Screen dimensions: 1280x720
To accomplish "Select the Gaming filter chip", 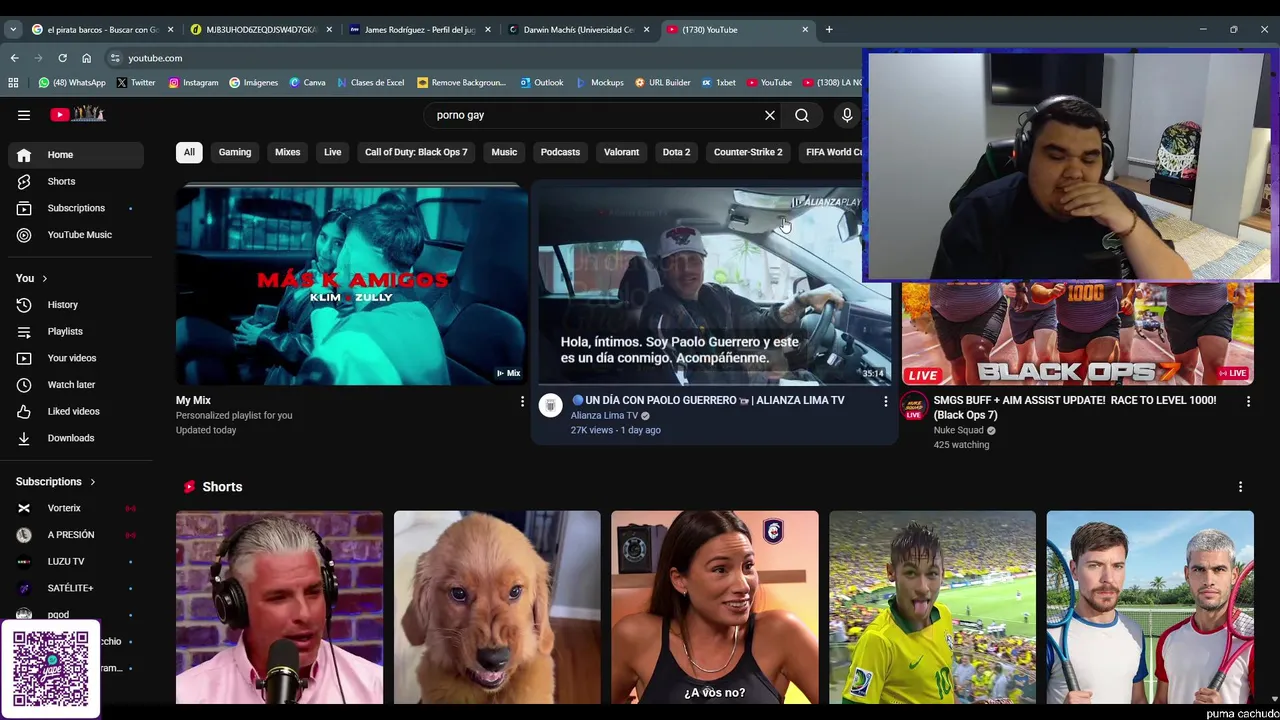I will [x=235, y=152].
